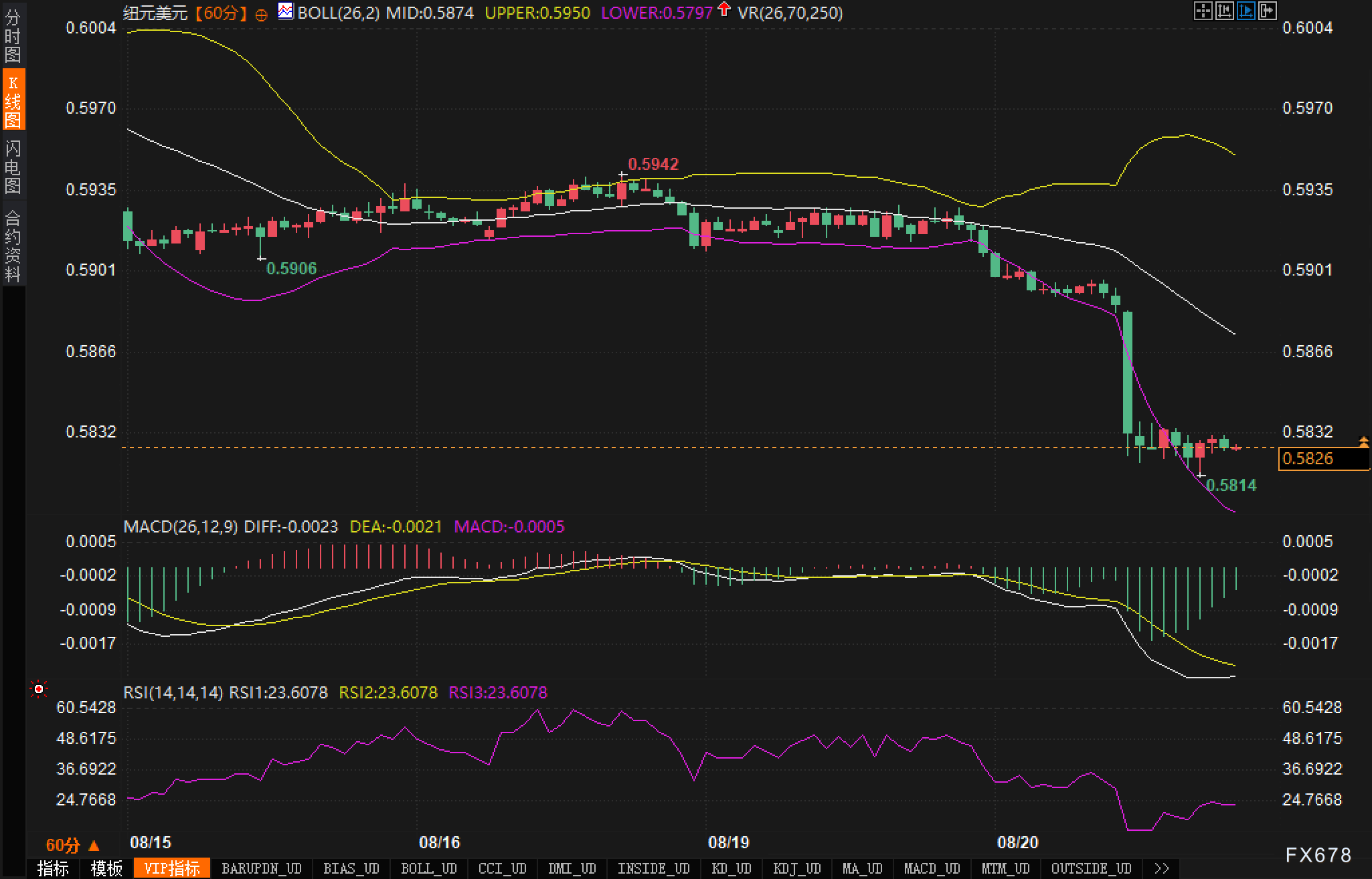1372x879 pixels.
Task: Switch to 分时图 view in sidebar
Action: tap(13, 36)
